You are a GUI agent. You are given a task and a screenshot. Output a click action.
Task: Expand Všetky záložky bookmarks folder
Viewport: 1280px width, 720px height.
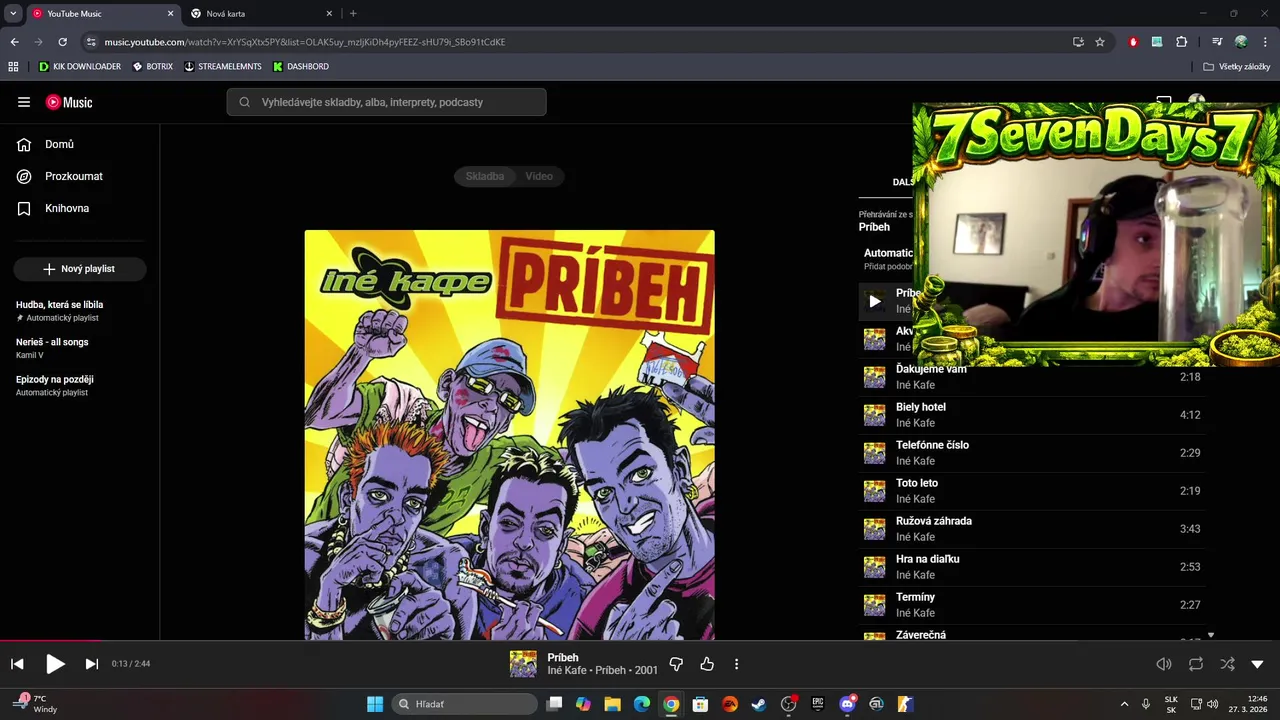pos(1237,67)
